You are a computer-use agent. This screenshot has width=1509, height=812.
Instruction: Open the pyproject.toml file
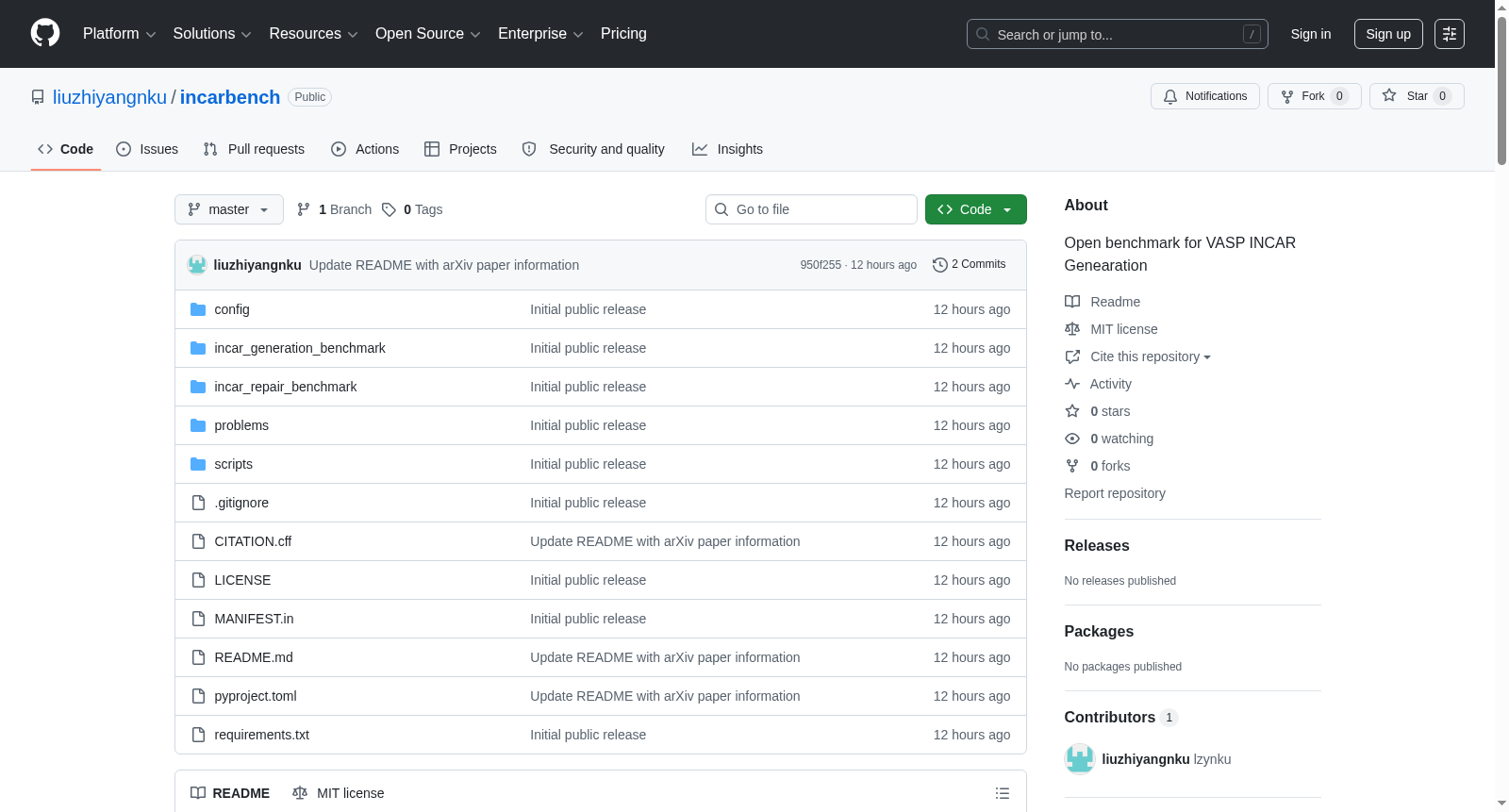pyautogui.click(x=256, y=696)
